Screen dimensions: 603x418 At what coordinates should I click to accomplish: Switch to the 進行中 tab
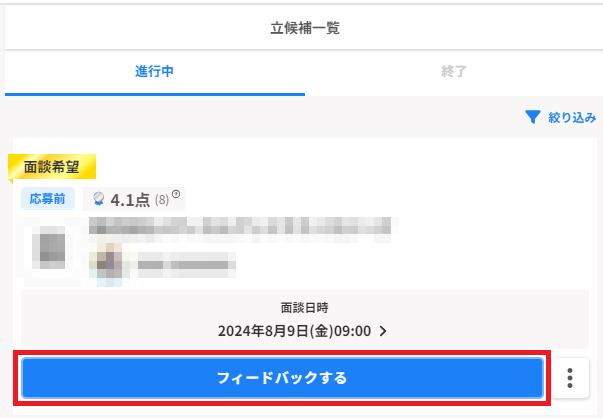pyautogui.click(x=155, y=72)
